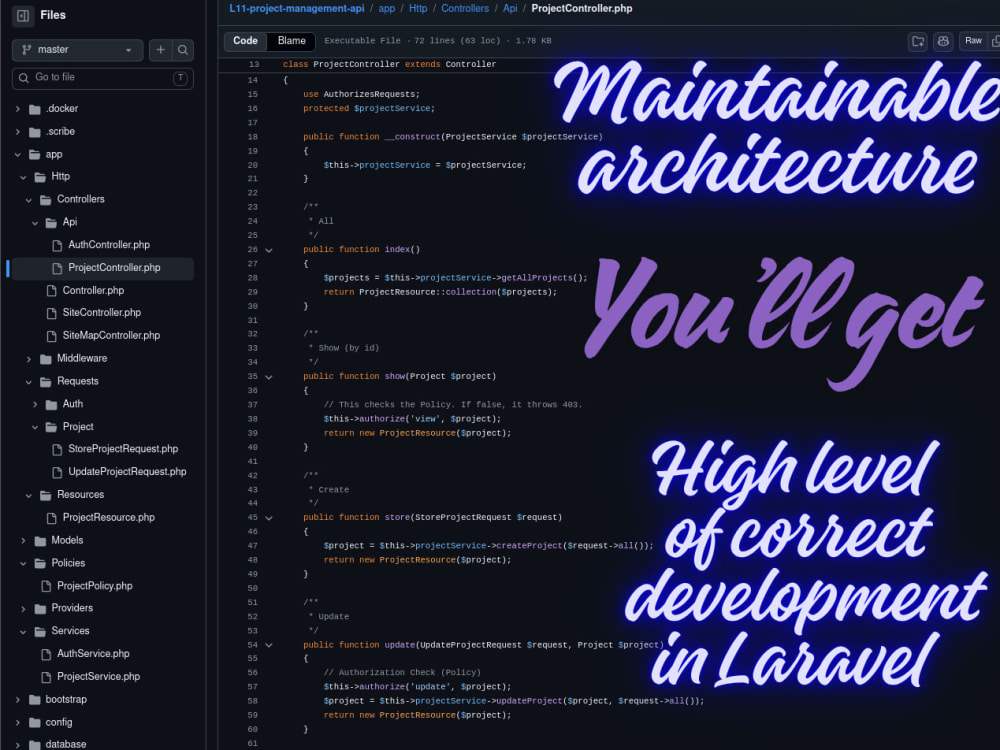Expand the Providers folder chevron
1000x750 pixels.
click(x=24, y=609)
